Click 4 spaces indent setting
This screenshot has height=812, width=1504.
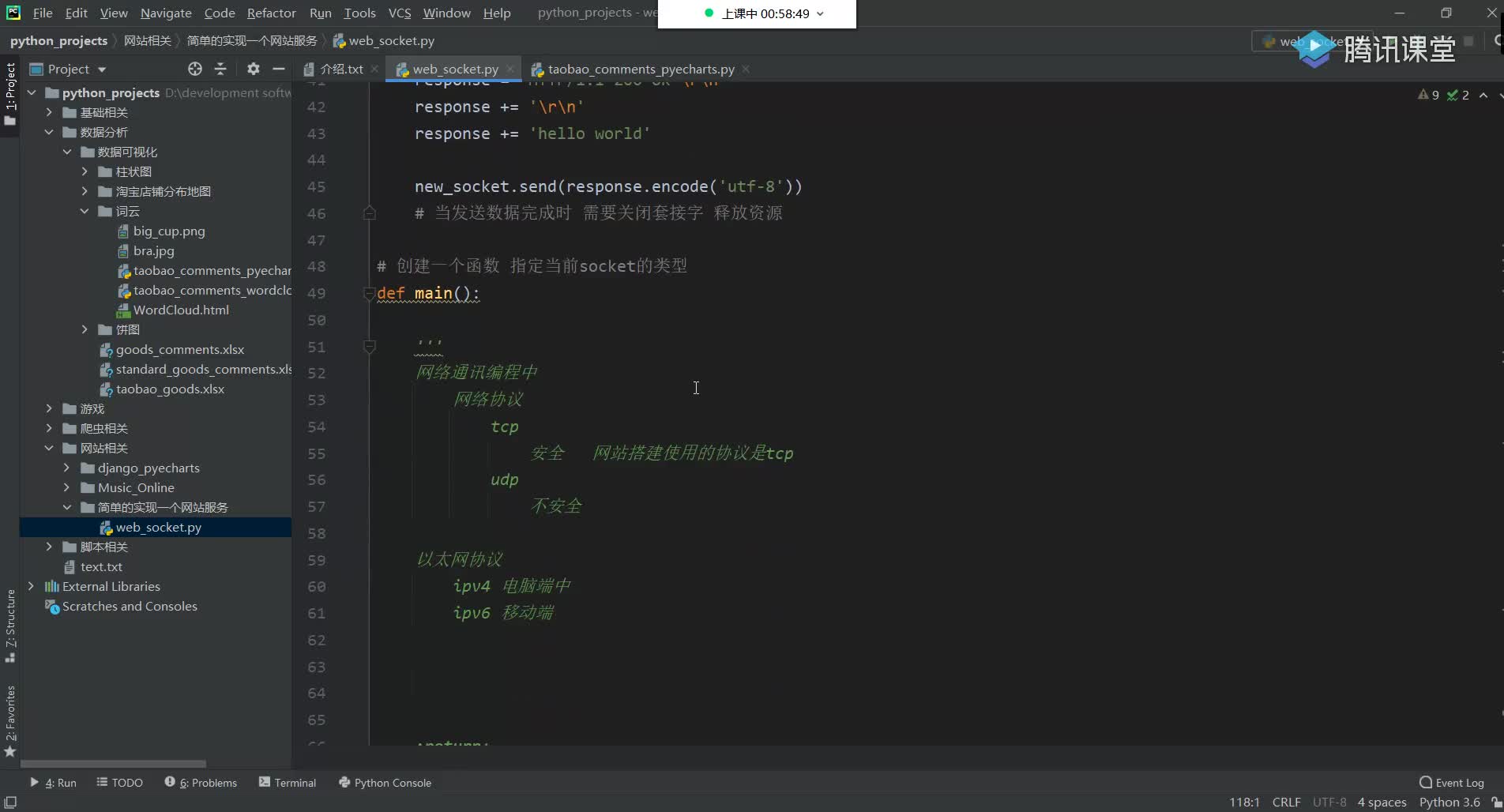coord(1382,802)
